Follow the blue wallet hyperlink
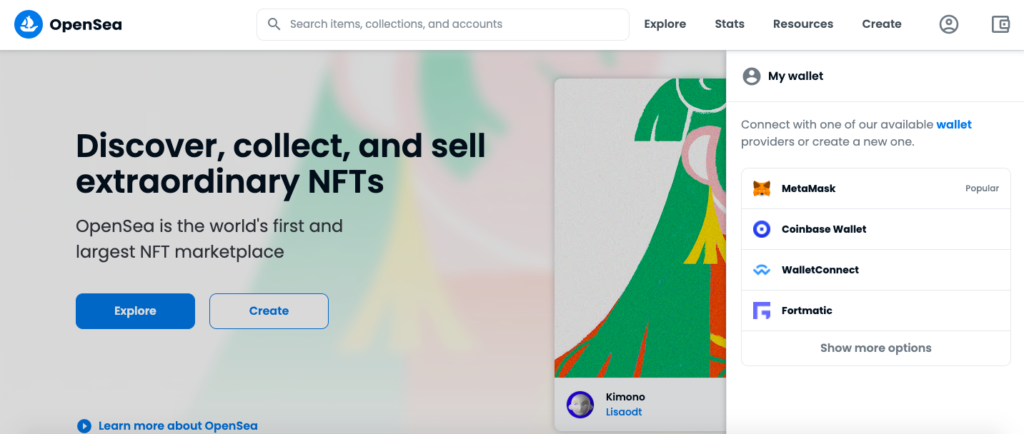 tap(953, 125)
